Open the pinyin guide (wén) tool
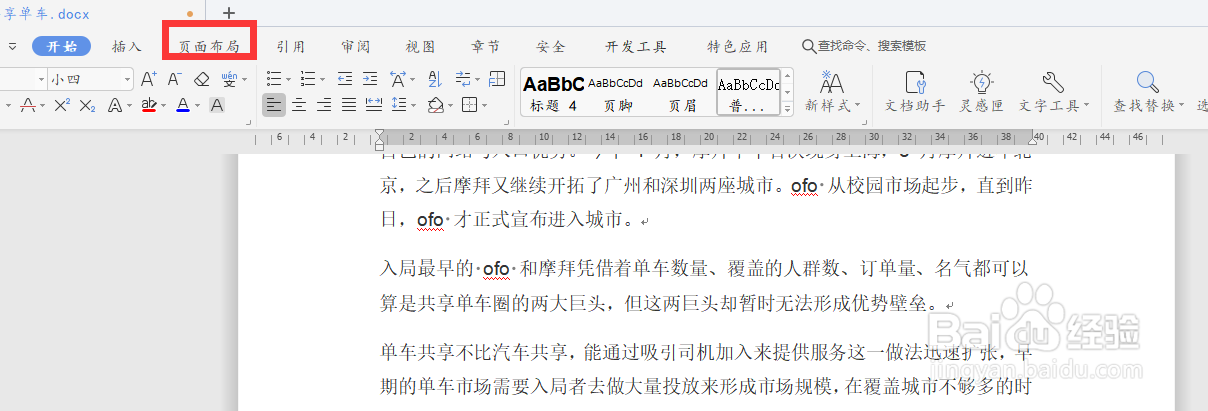The height and width of the screenshot is (411, 1208). point(229,79)
